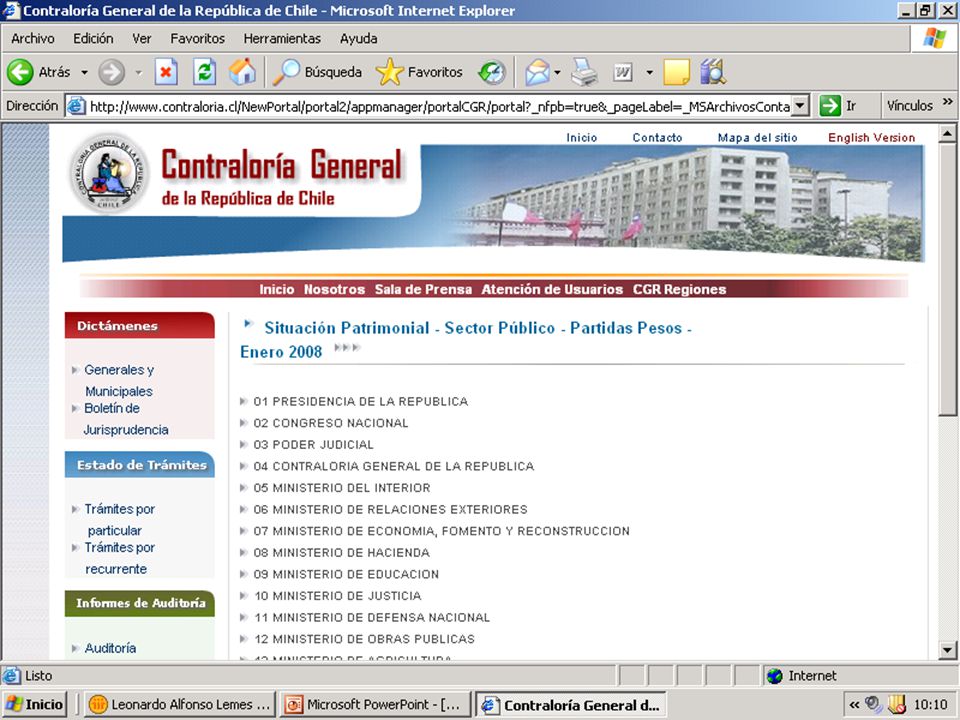Image resolution: width=960 pixels, height=720 pixels.
Task: Click the Windows flag logo in menu bar
Action: pos(934,39)
